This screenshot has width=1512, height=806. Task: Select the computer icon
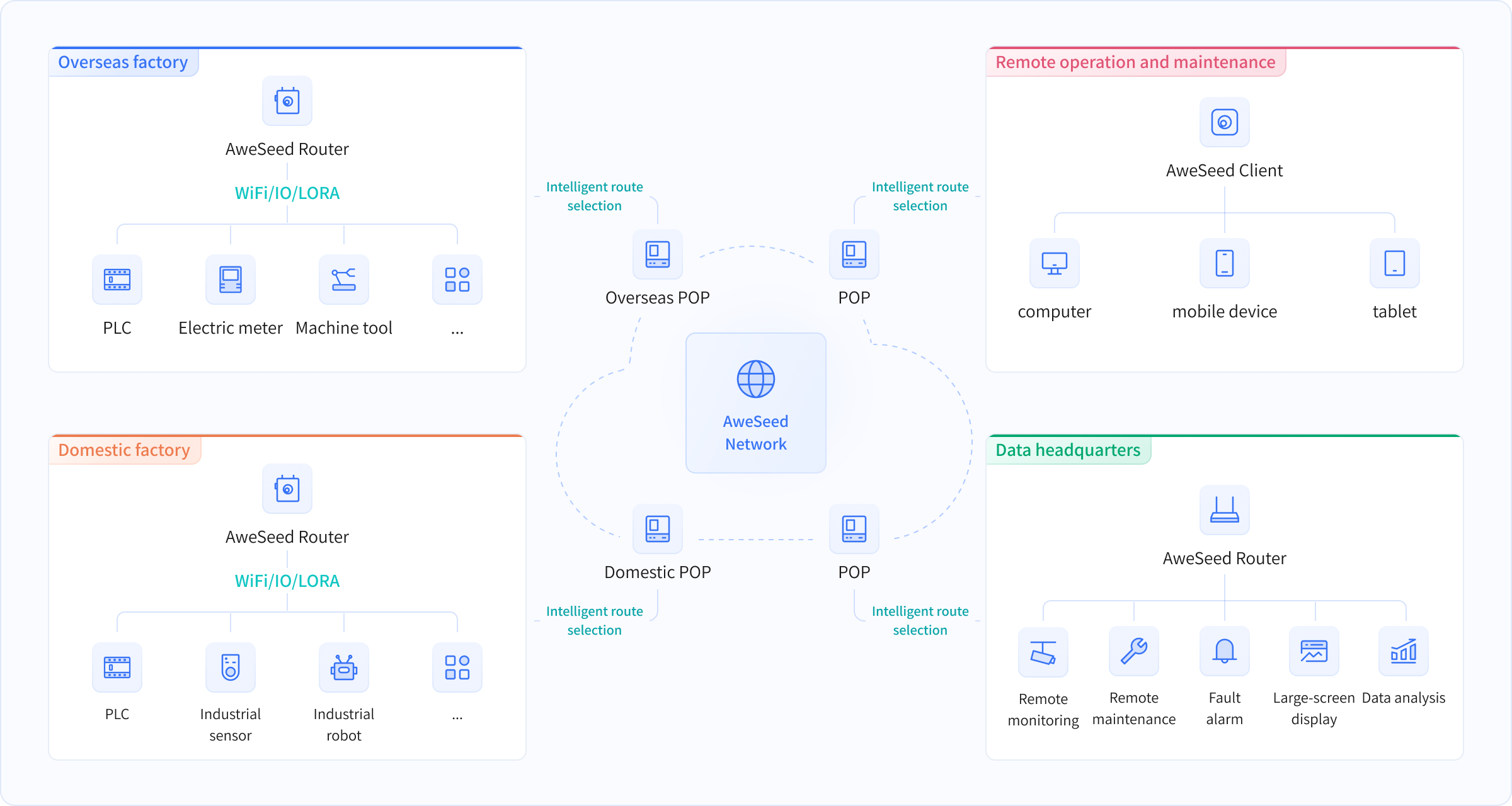click(x=1055, y=263)
